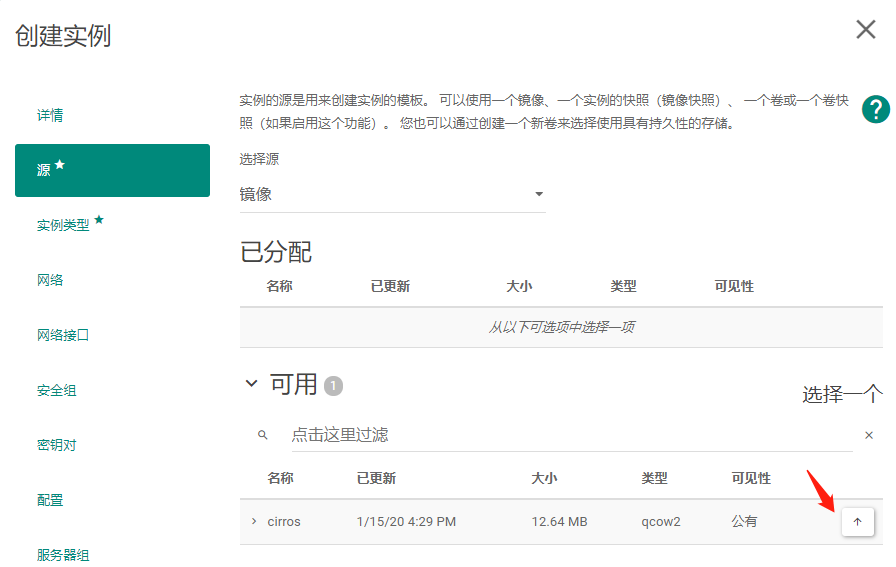Clear the filter with the small x icon
896x567 pixels.
(x=869, y=435)
